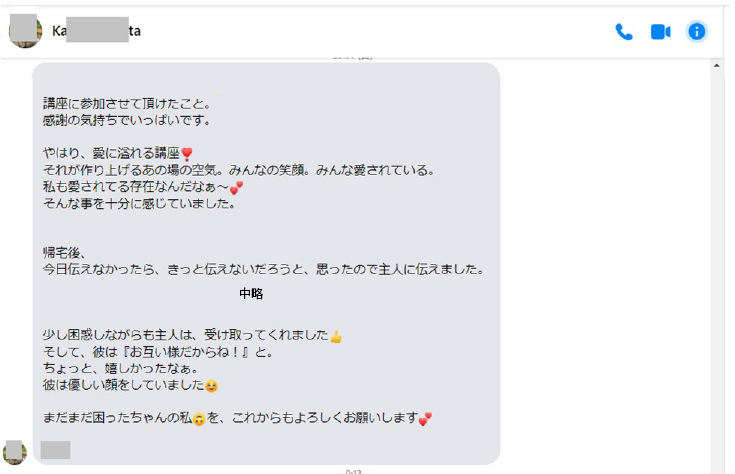This screenshot has width=735, height=474.
Task: Click the small sender avatar beside message
Action: coord(15,452)
